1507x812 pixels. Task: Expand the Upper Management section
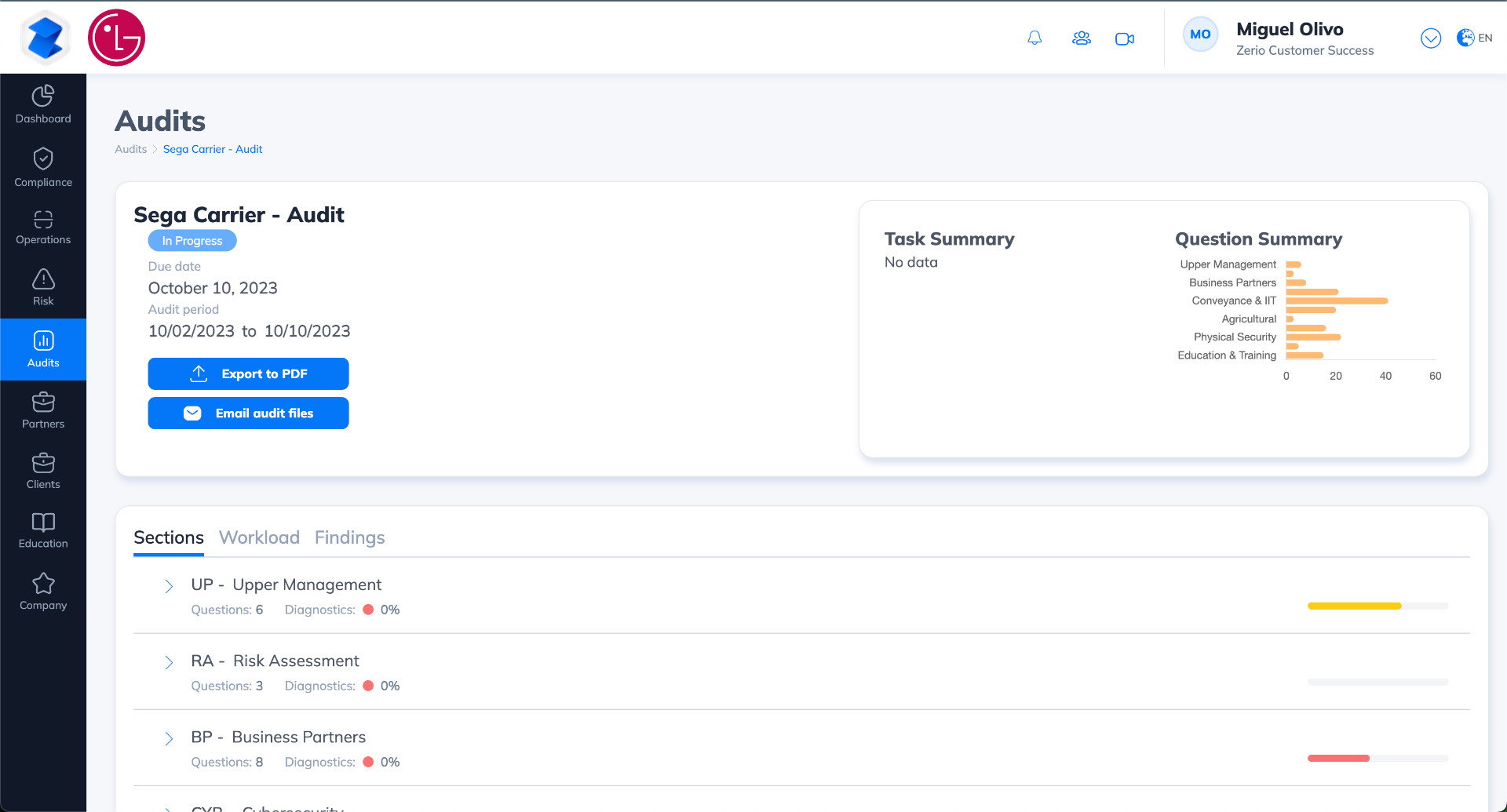[x=169, y=586]
